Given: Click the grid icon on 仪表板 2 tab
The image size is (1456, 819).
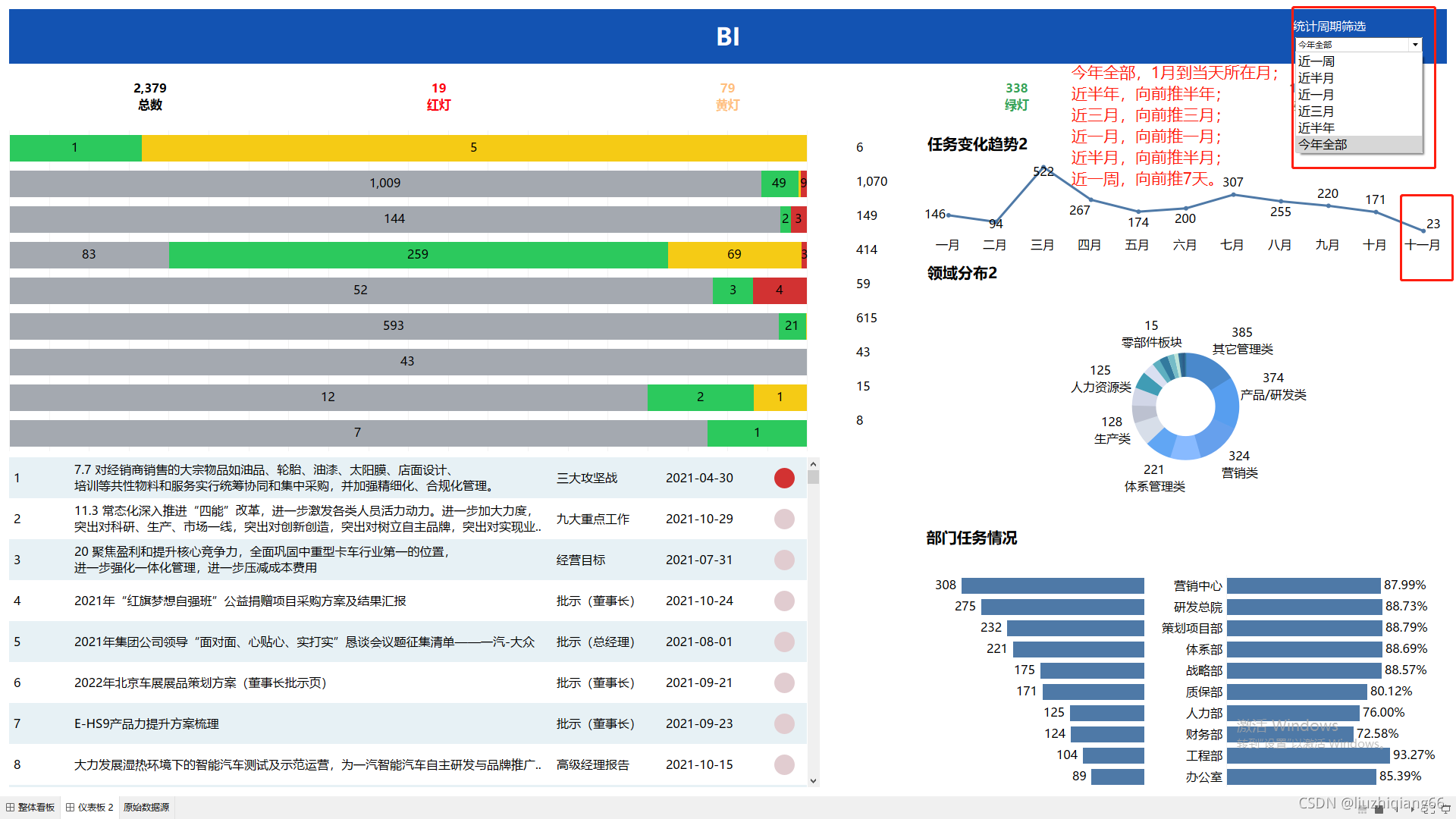Looking at the screenshot, I should coord(71,808).
